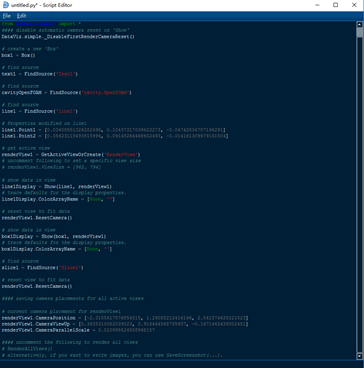Click the 'saving camera placements' comment line
This screenshot has width=364, height=368.
click(x=73, y=298)
